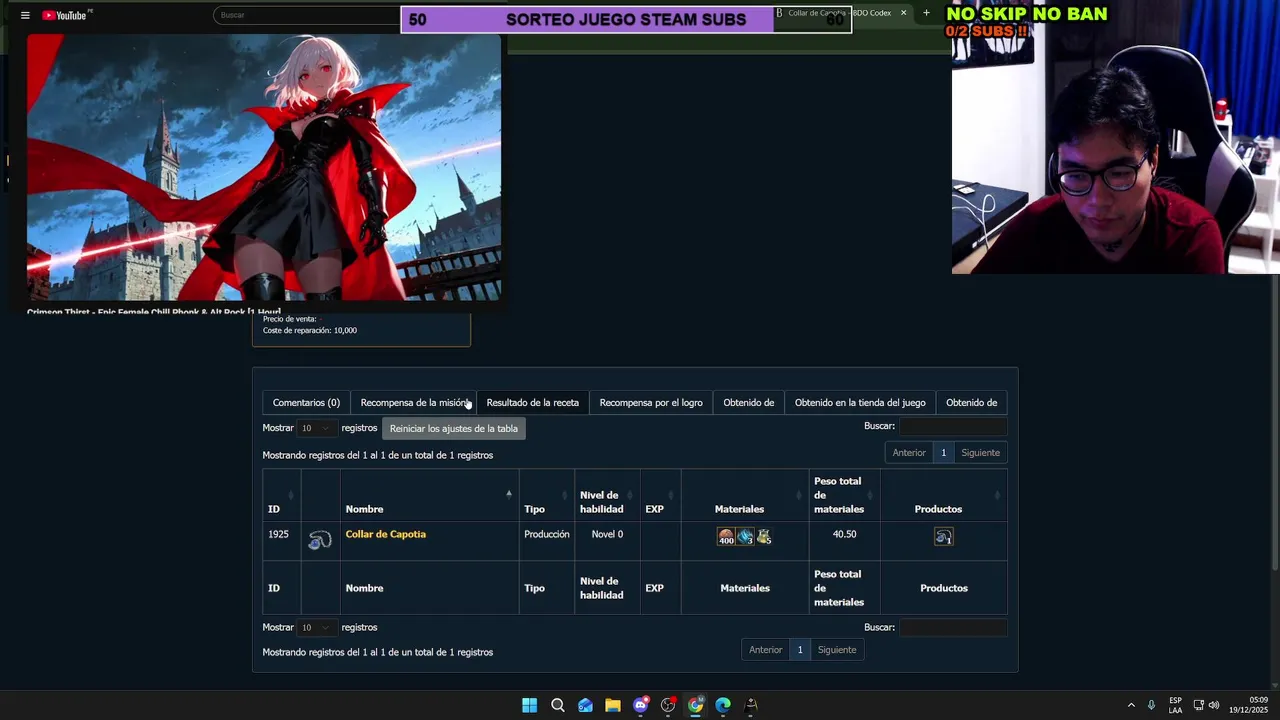Open the Comentarios (0) tab
1280x720 pixels.
306,403
